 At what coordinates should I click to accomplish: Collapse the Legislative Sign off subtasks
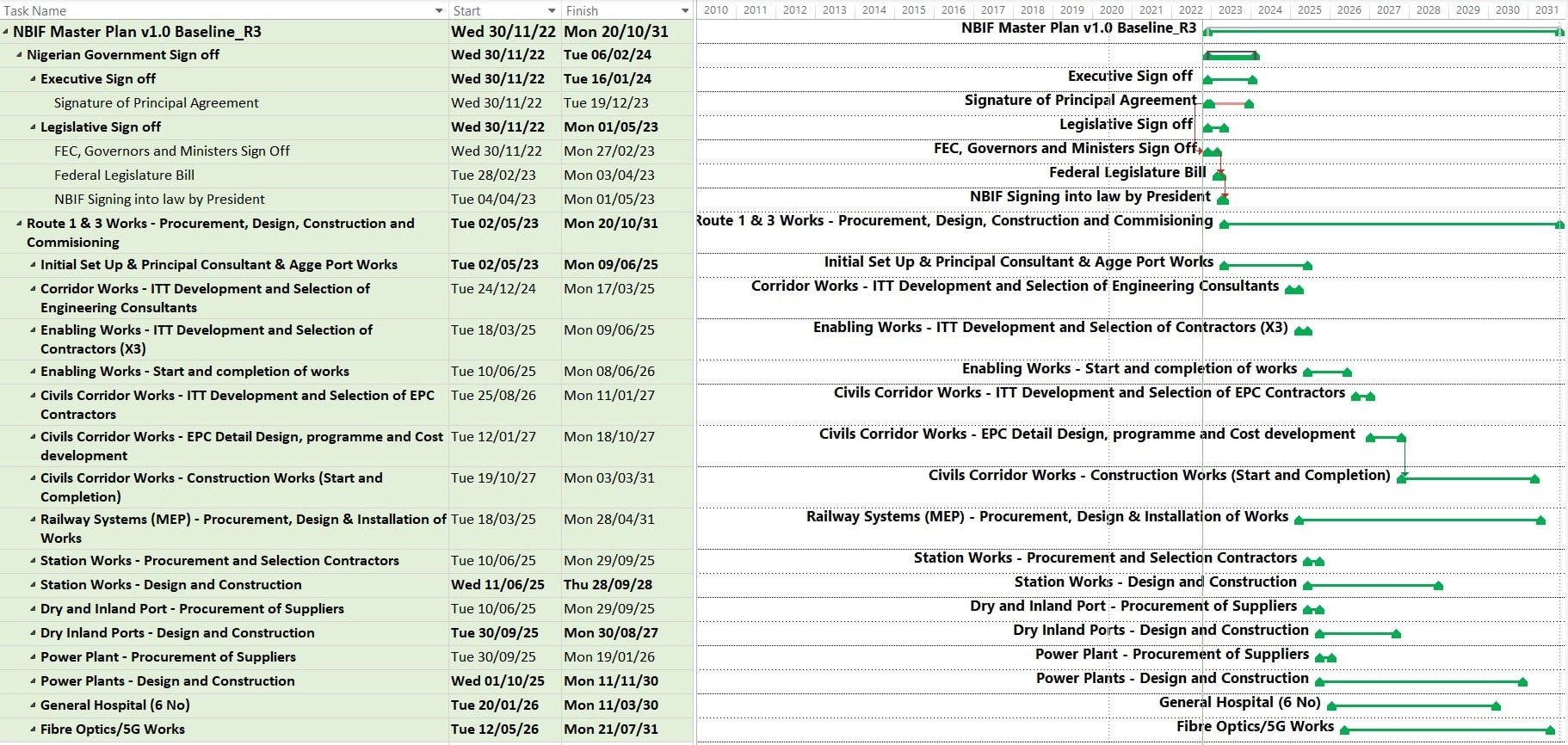click(34, 127)
